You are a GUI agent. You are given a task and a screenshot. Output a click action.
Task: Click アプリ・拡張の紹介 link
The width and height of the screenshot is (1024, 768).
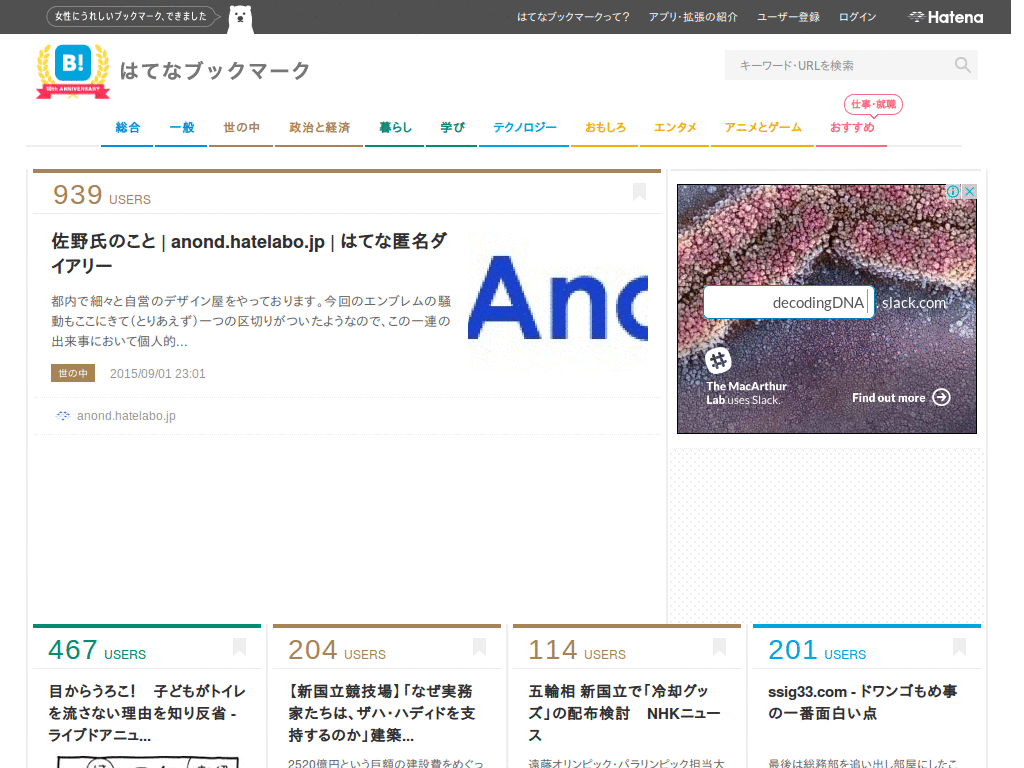692,17
